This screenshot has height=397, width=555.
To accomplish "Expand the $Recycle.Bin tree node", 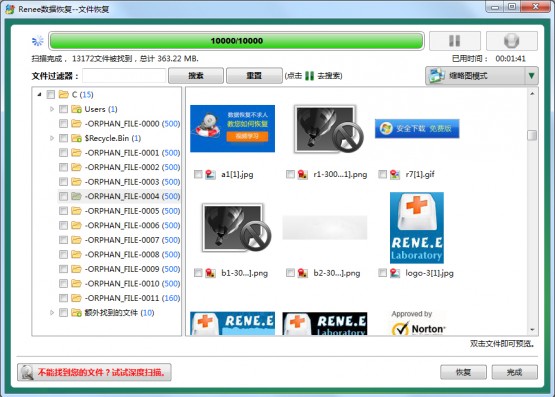I will click(52, 138).
